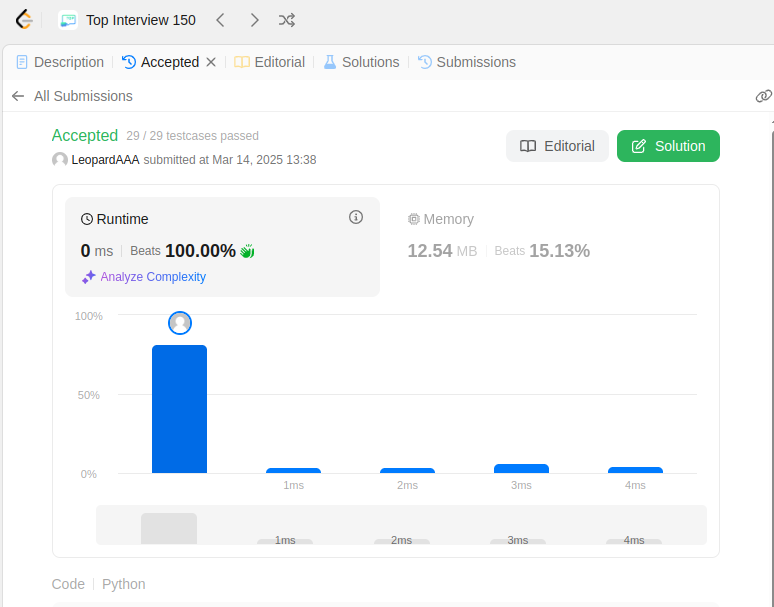Select the Accepted tab
Image resolution: width=774 pixels, height=607 pixels.
point(160,62)
